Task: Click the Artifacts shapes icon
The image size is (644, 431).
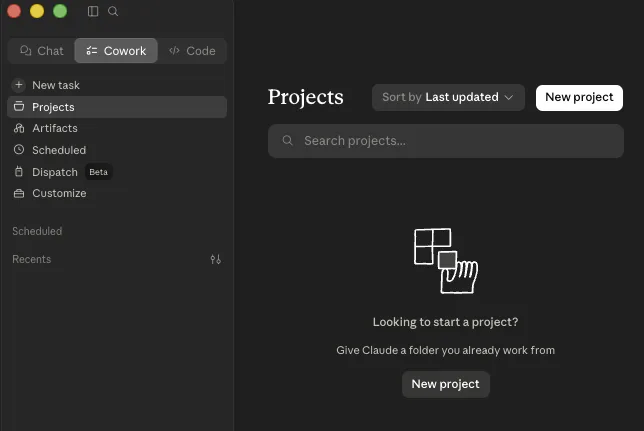Action: (x=19, y=128)
